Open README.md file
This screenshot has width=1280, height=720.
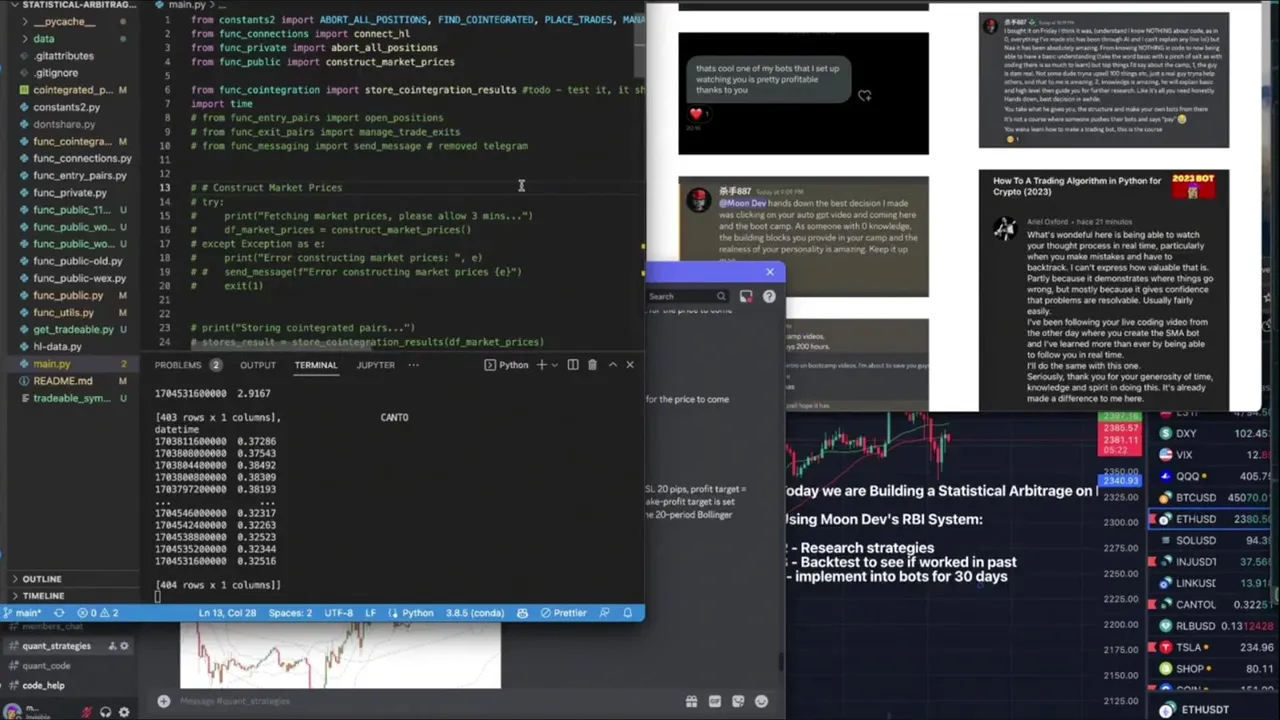pos(62,381)
